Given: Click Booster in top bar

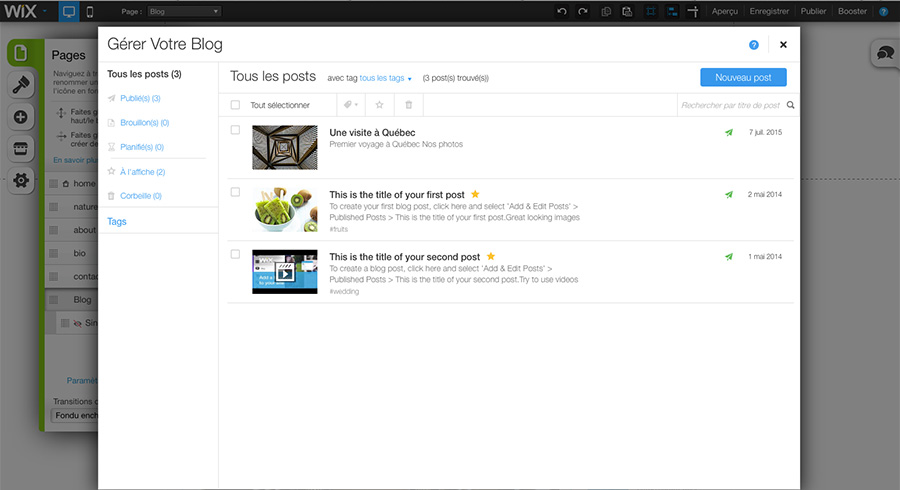Looking at the screenshot, I should (x=852, y=11).
